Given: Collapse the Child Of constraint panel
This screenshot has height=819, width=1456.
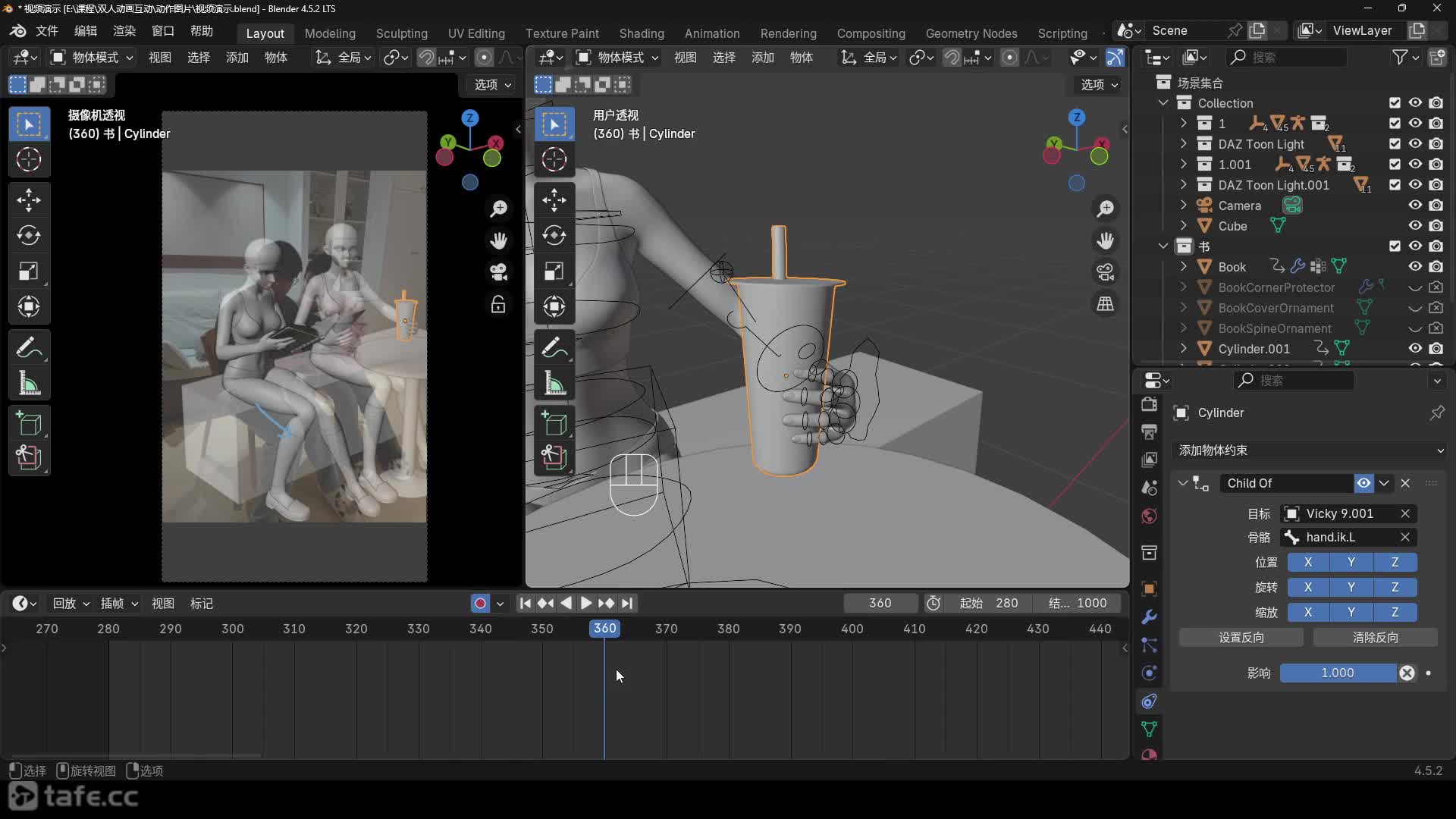Looking at the screenshot, I should (1183, 483).
